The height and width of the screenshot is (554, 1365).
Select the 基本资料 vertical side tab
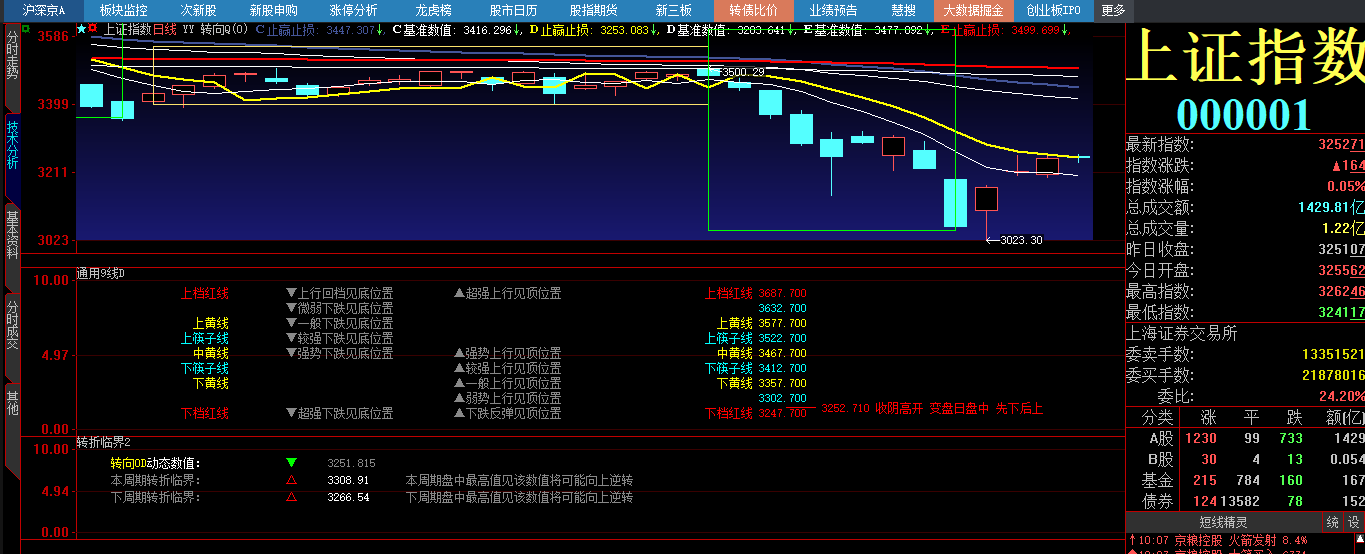[x=12, y=235]
